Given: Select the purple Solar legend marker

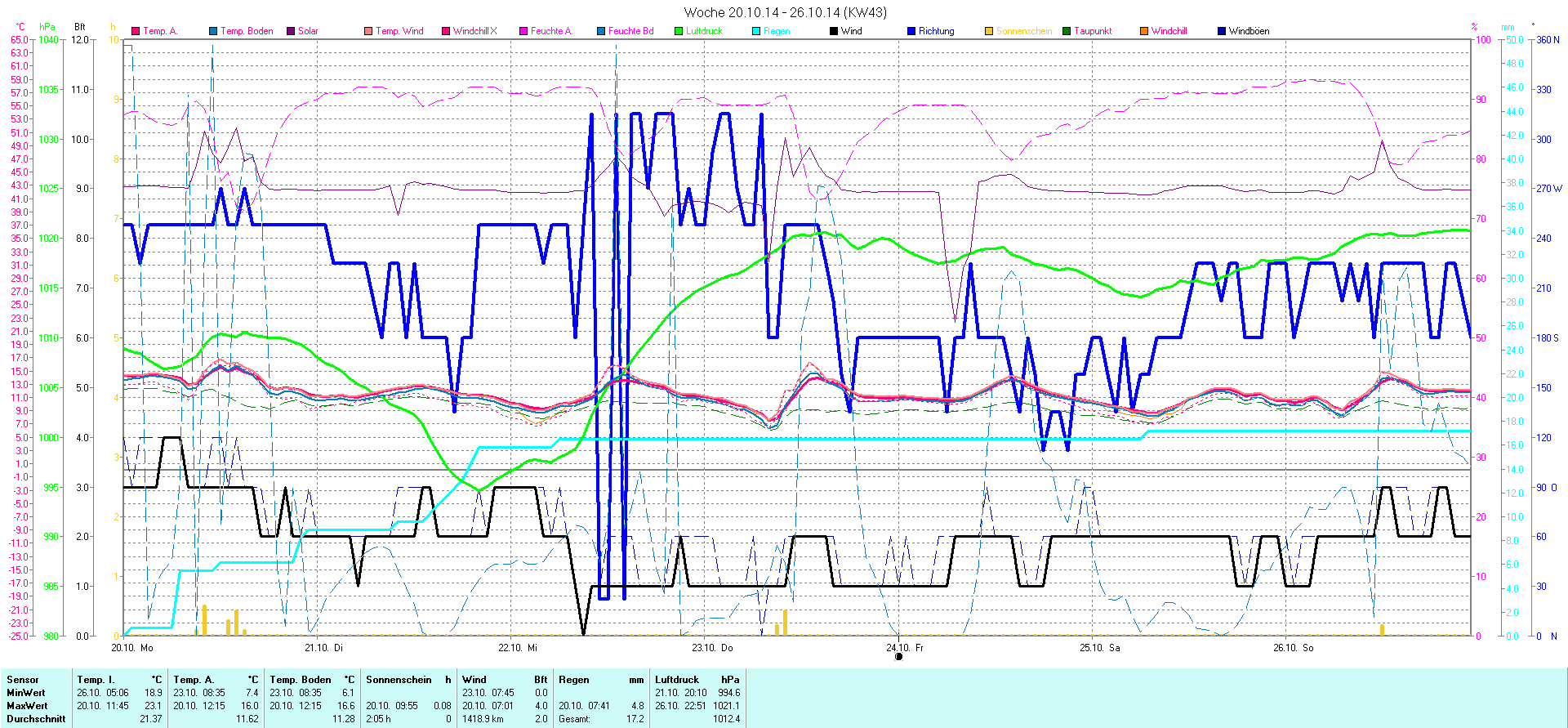Looking at the screenshot, I should coord(291,31).
